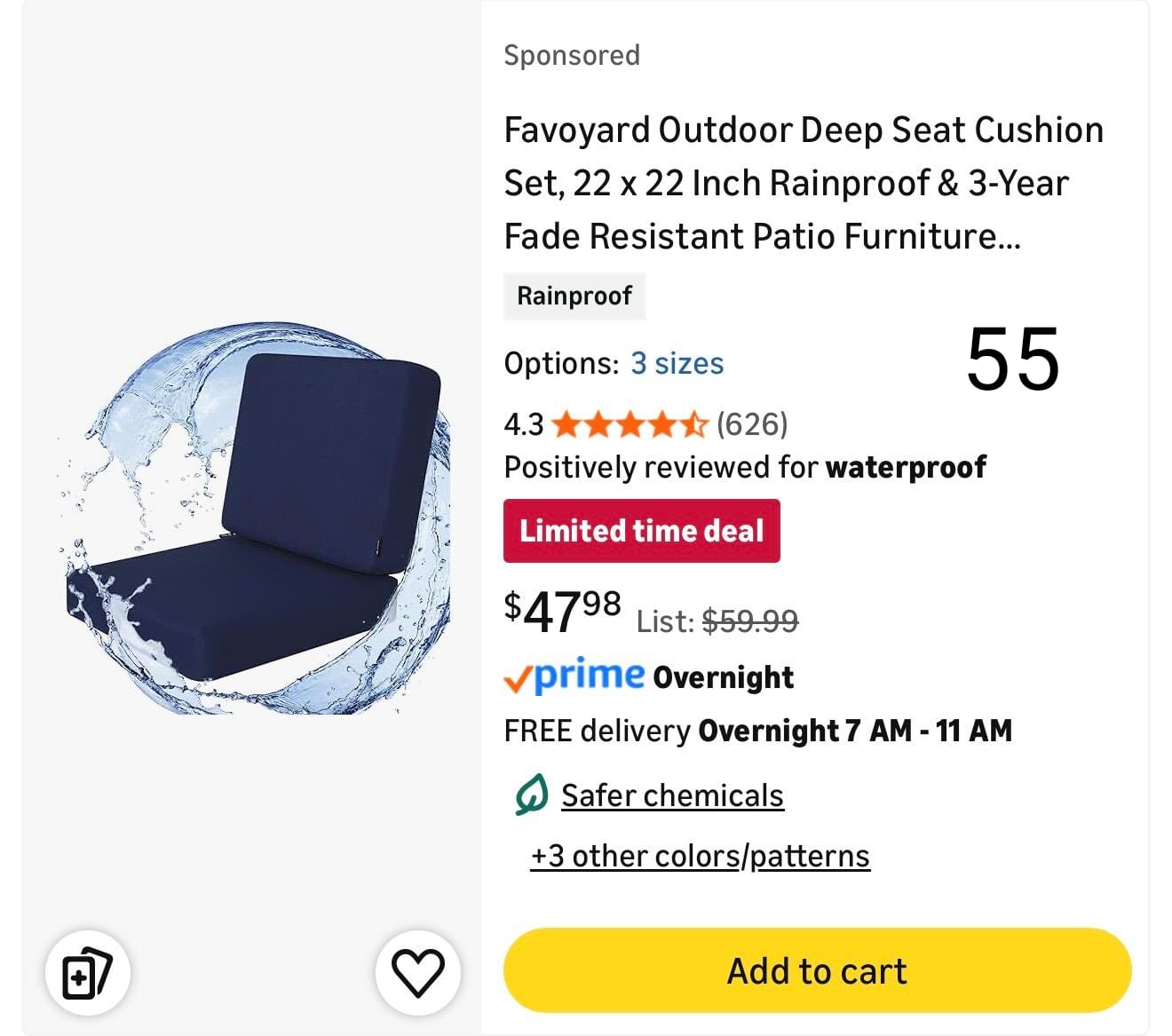This screenshot has width=1172, height=1036.
Task: Open the navy cushion product image
Action: (x=254, y=519)
